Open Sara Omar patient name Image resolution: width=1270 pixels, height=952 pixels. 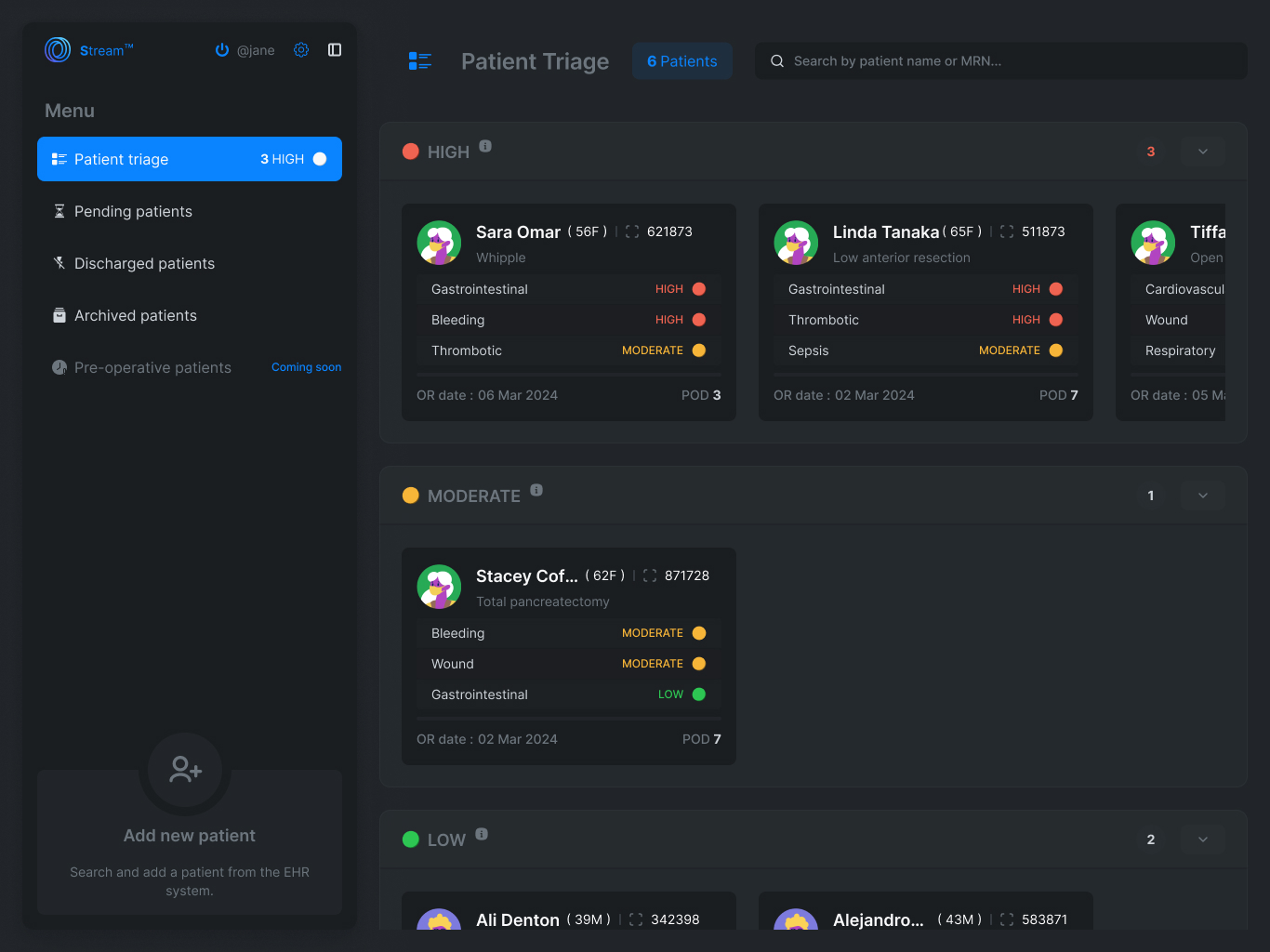click(518, 231)
